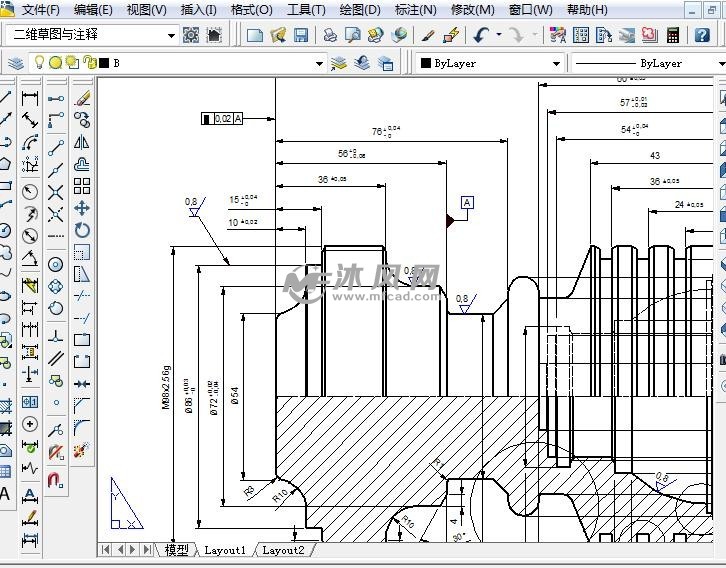The height and width of the screenshot is (568, 726).
Task: Select the Aligned dimension tool
Action: click(30, 120)
